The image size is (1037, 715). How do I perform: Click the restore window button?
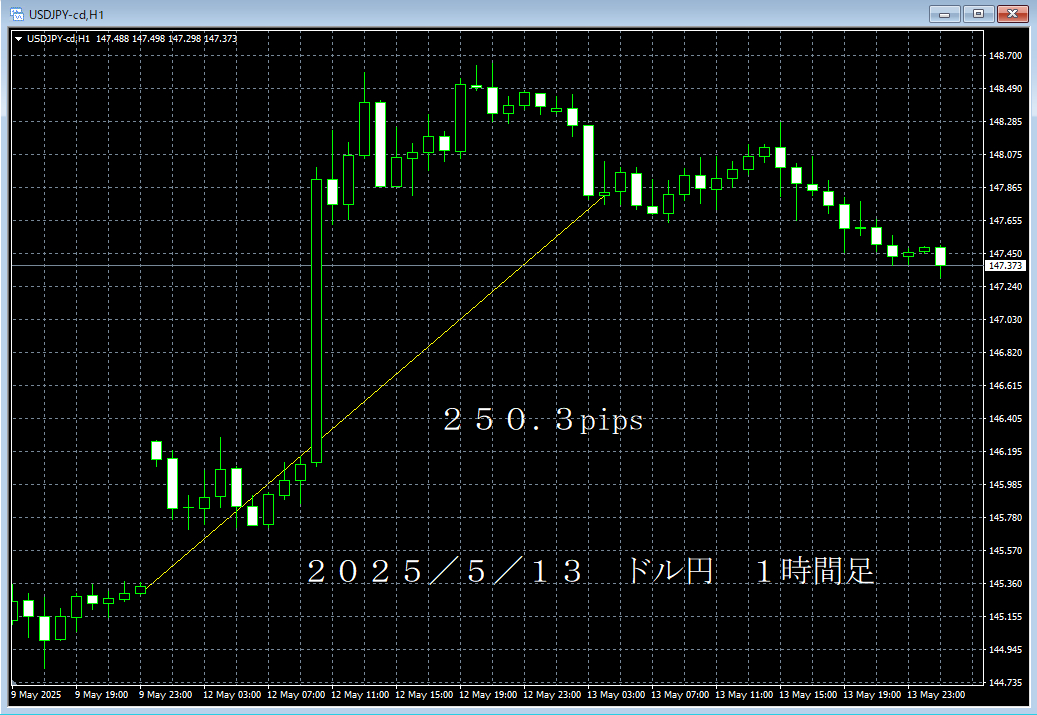(x=981, y=14)
